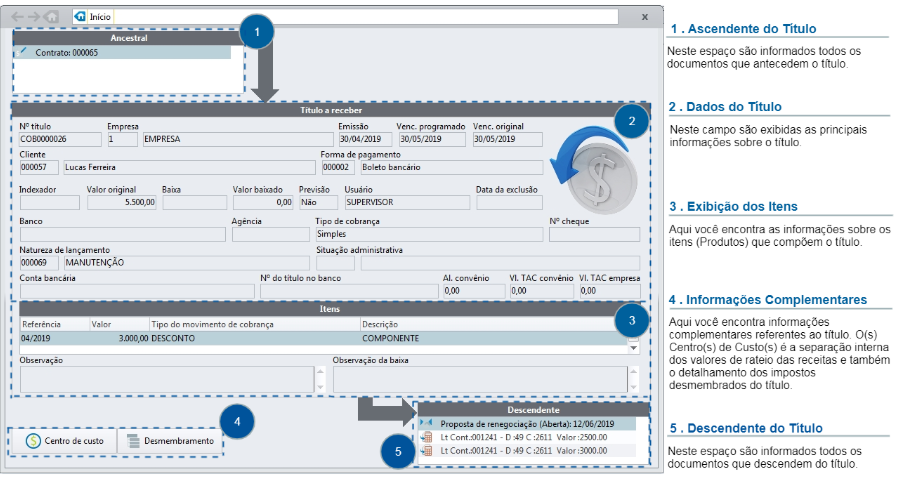The image size is (906, 494).
Task: Click the Agência field
Action: coord(270,235)
